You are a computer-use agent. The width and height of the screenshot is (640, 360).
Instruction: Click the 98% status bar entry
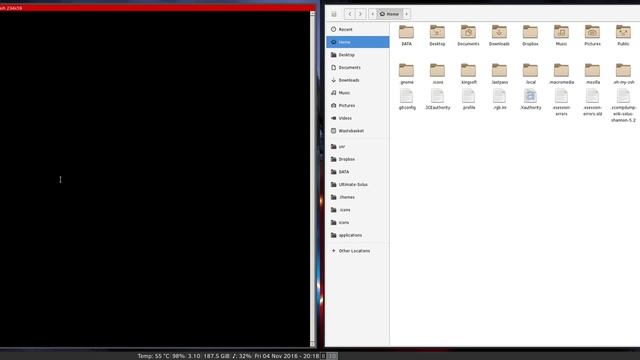click(x=178, y=356)
